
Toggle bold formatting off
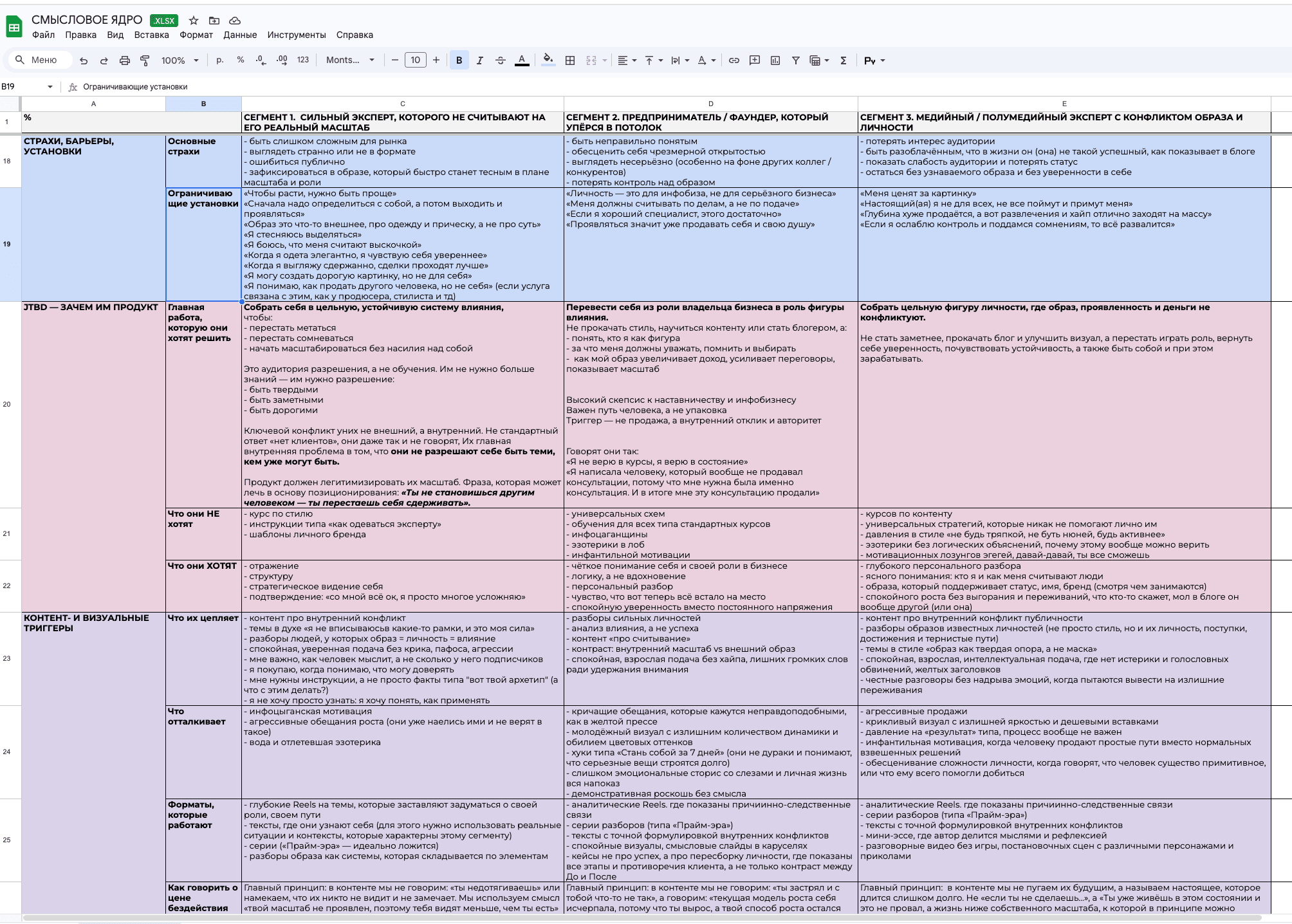459,60
